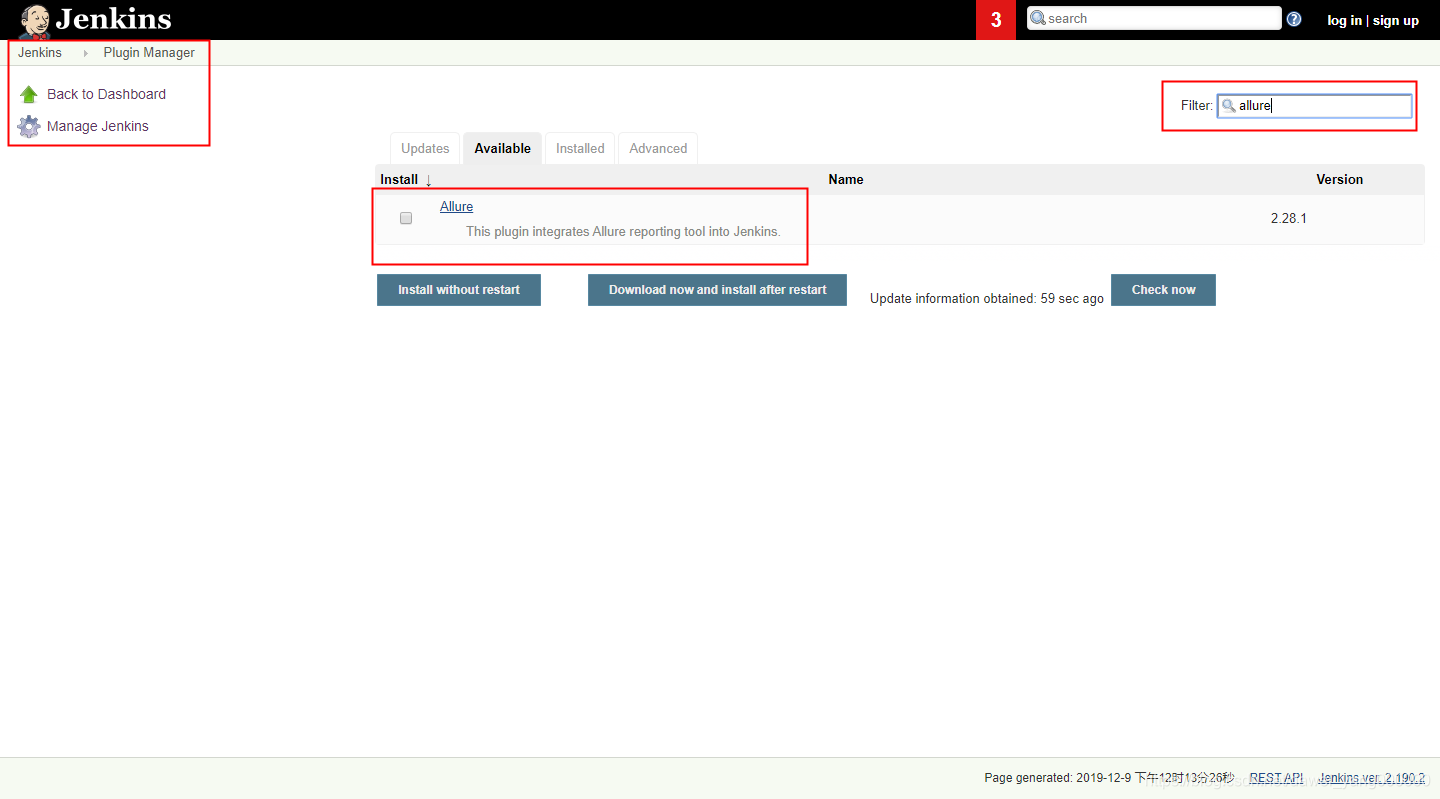Click the log in link
Image resolution: width=1440 pixels, height=799 pixels.
coord(1344,20)
